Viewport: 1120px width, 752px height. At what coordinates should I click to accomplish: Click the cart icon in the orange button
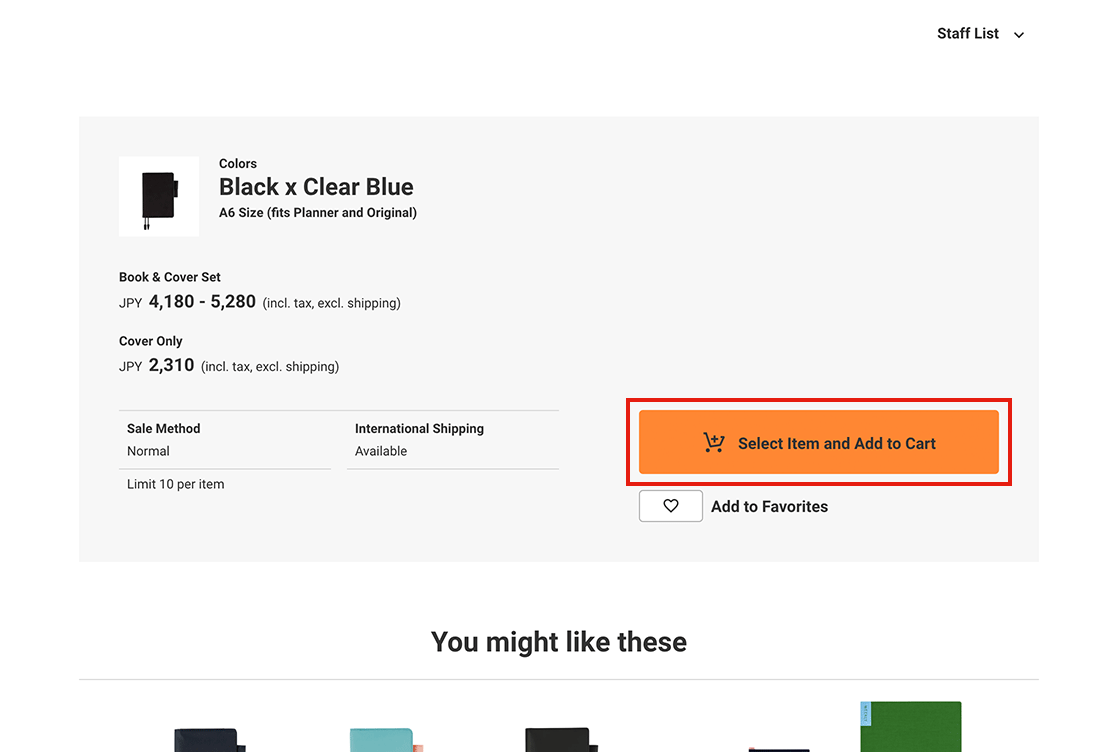point(714,443)
